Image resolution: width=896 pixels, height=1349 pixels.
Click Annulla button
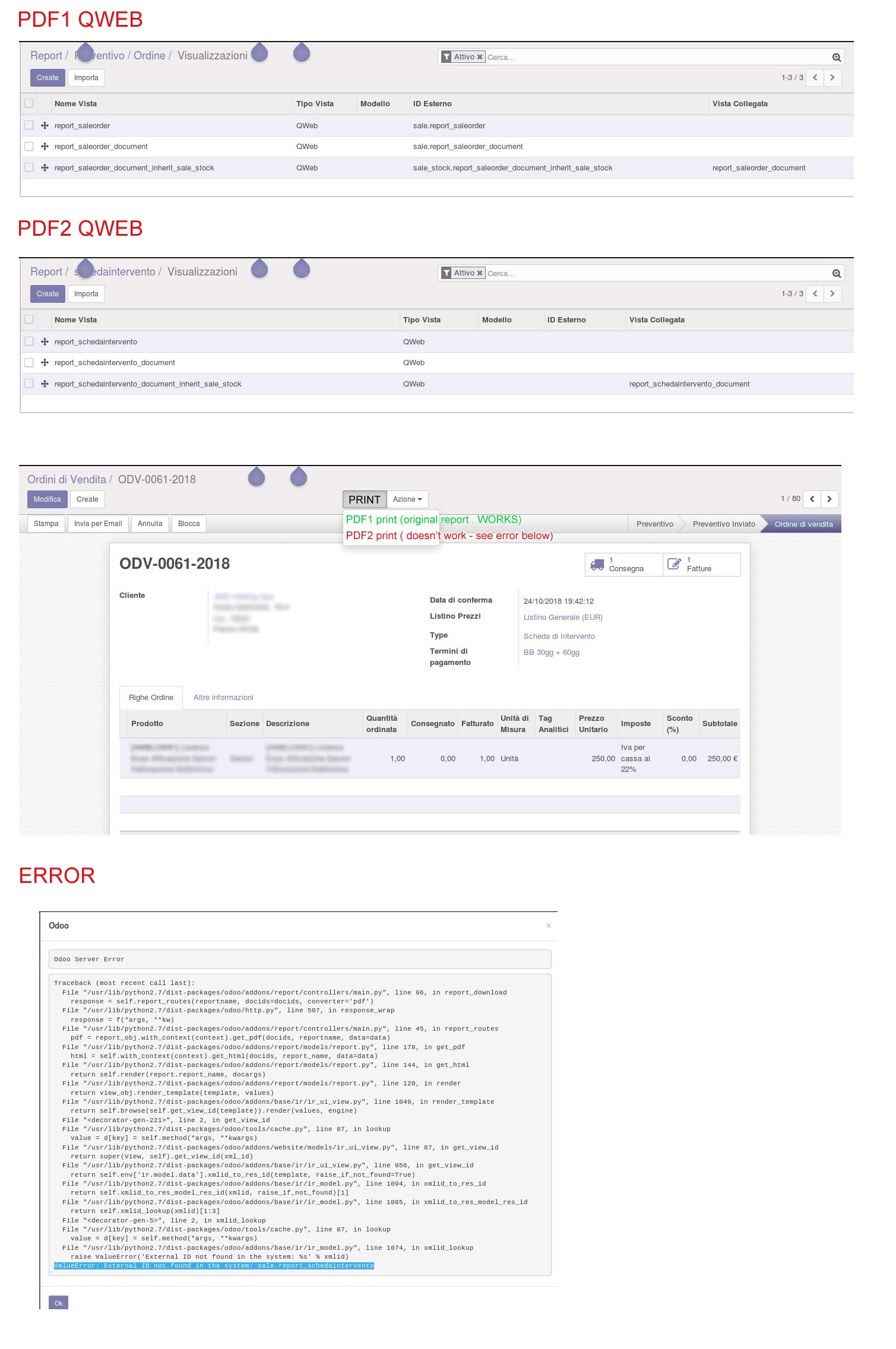150,524
